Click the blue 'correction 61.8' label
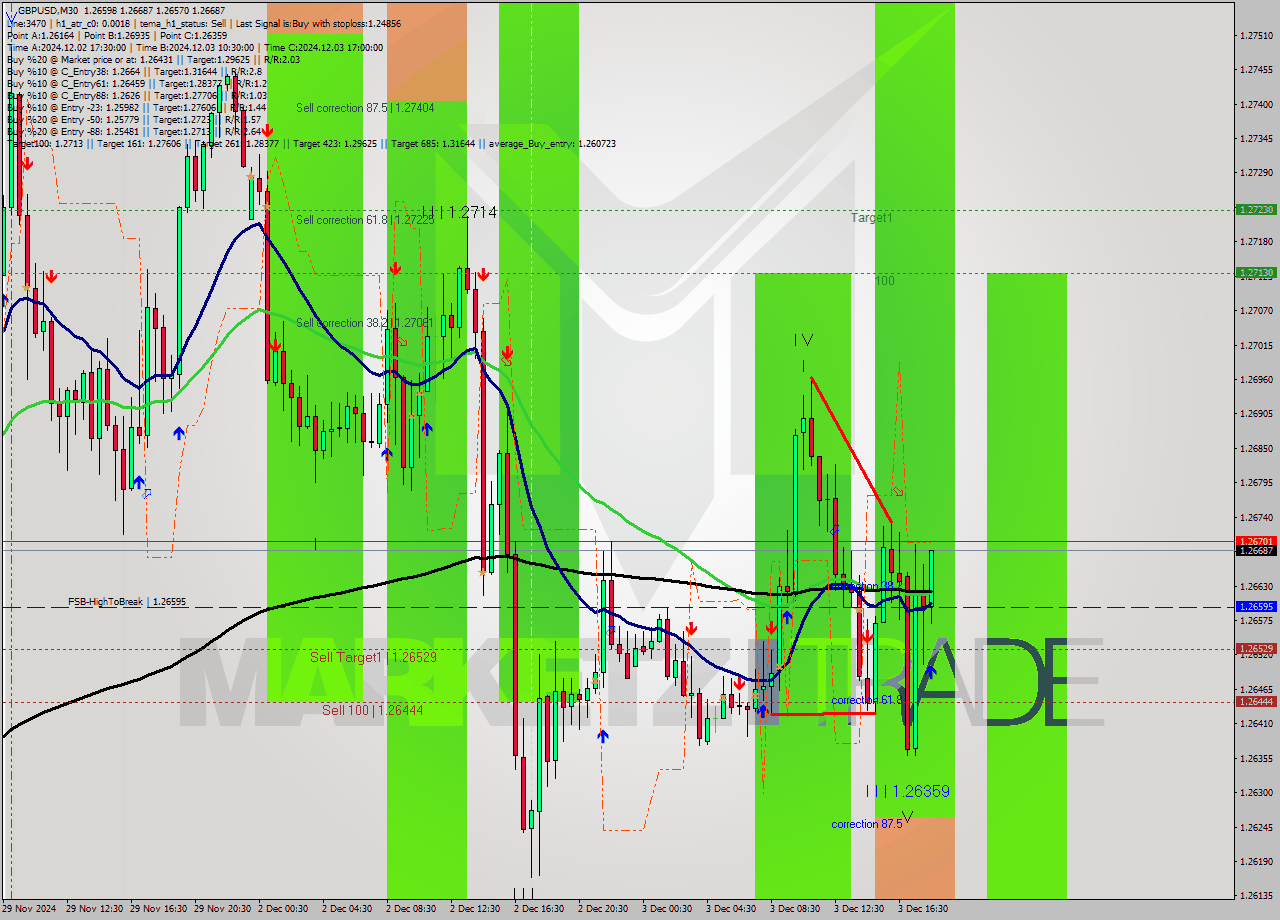 click(x=867, y=700)
